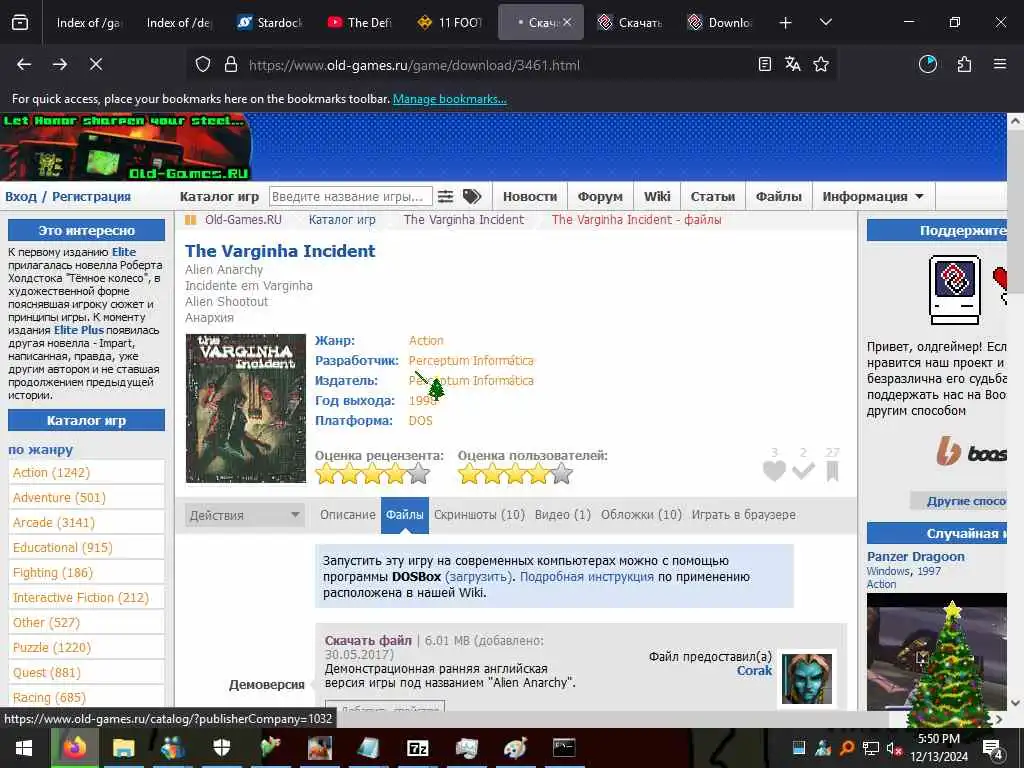Image resolution: width=1024 pixels, height=768 pixels.
Task: Bookmark this page with the star icon
Action: [x=821, y=64]
